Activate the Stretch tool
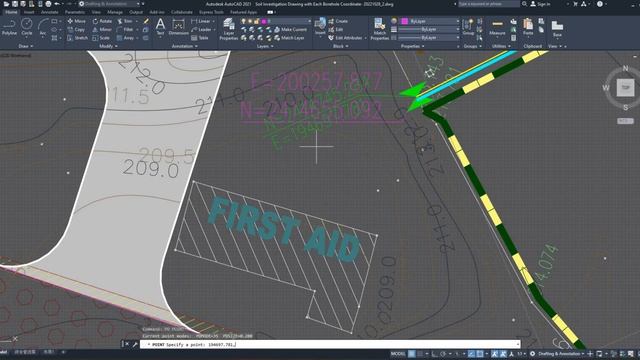The image size is (640, 360). click(77, 38)
